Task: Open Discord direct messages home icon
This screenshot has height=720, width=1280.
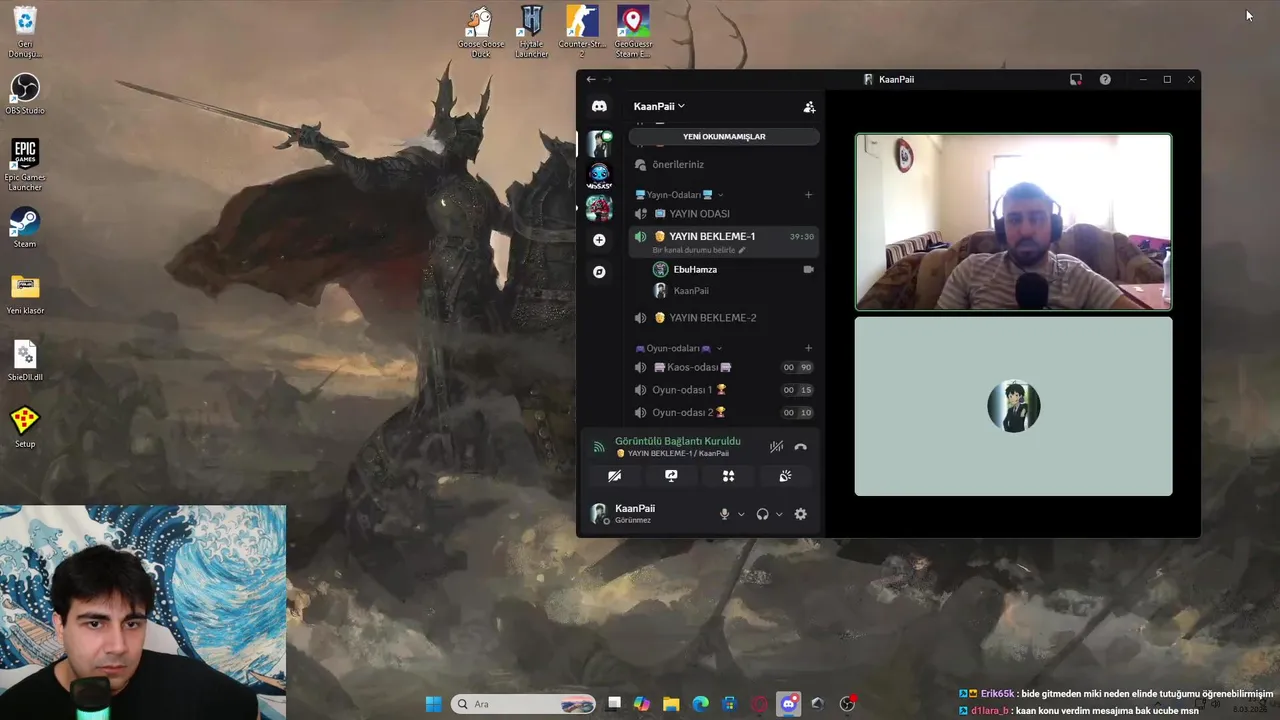Action: tap(599, 106)
